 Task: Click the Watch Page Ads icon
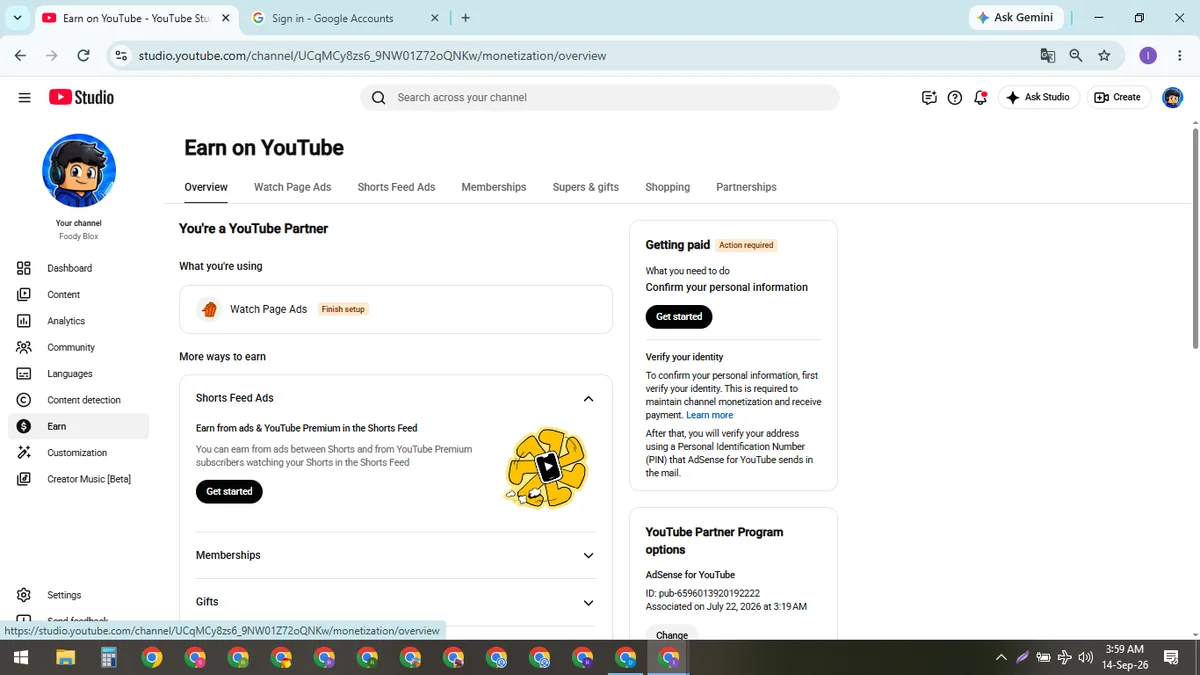(x=209, y=309)
